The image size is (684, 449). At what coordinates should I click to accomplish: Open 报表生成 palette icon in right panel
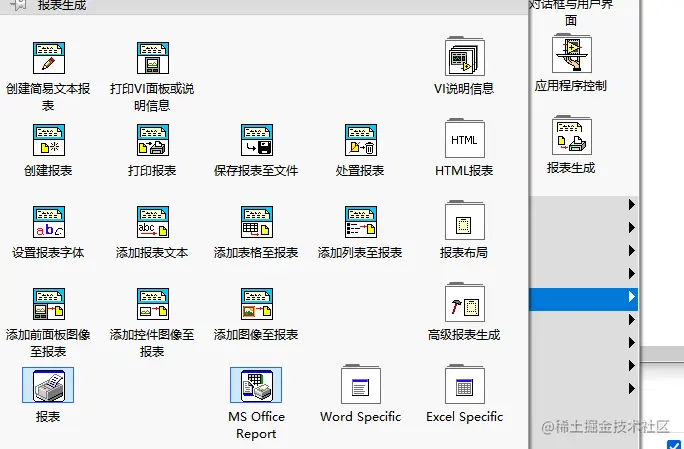click(x=571, y=135)
